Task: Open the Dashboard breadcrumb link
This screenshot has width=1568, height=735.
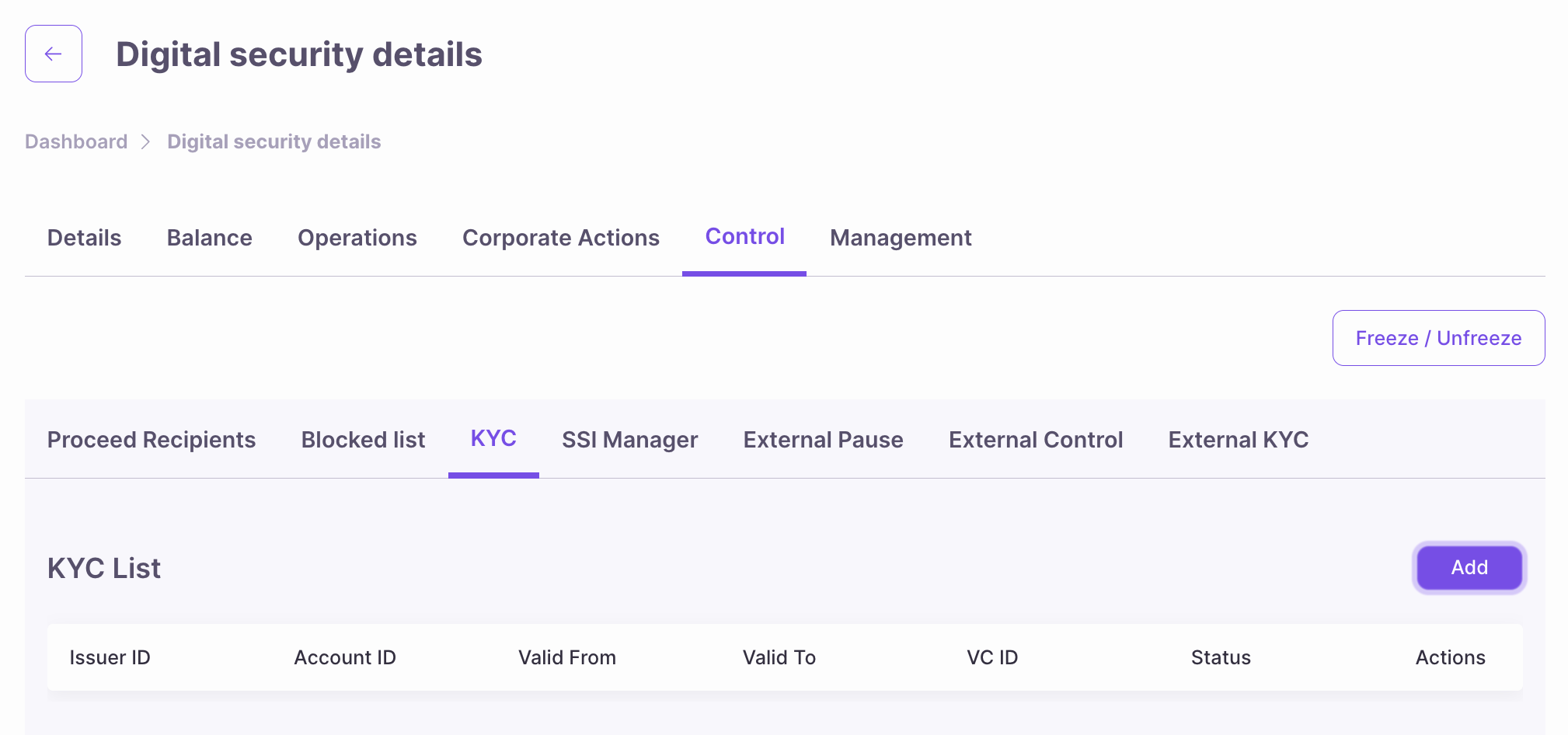Action: coord(76,141)
